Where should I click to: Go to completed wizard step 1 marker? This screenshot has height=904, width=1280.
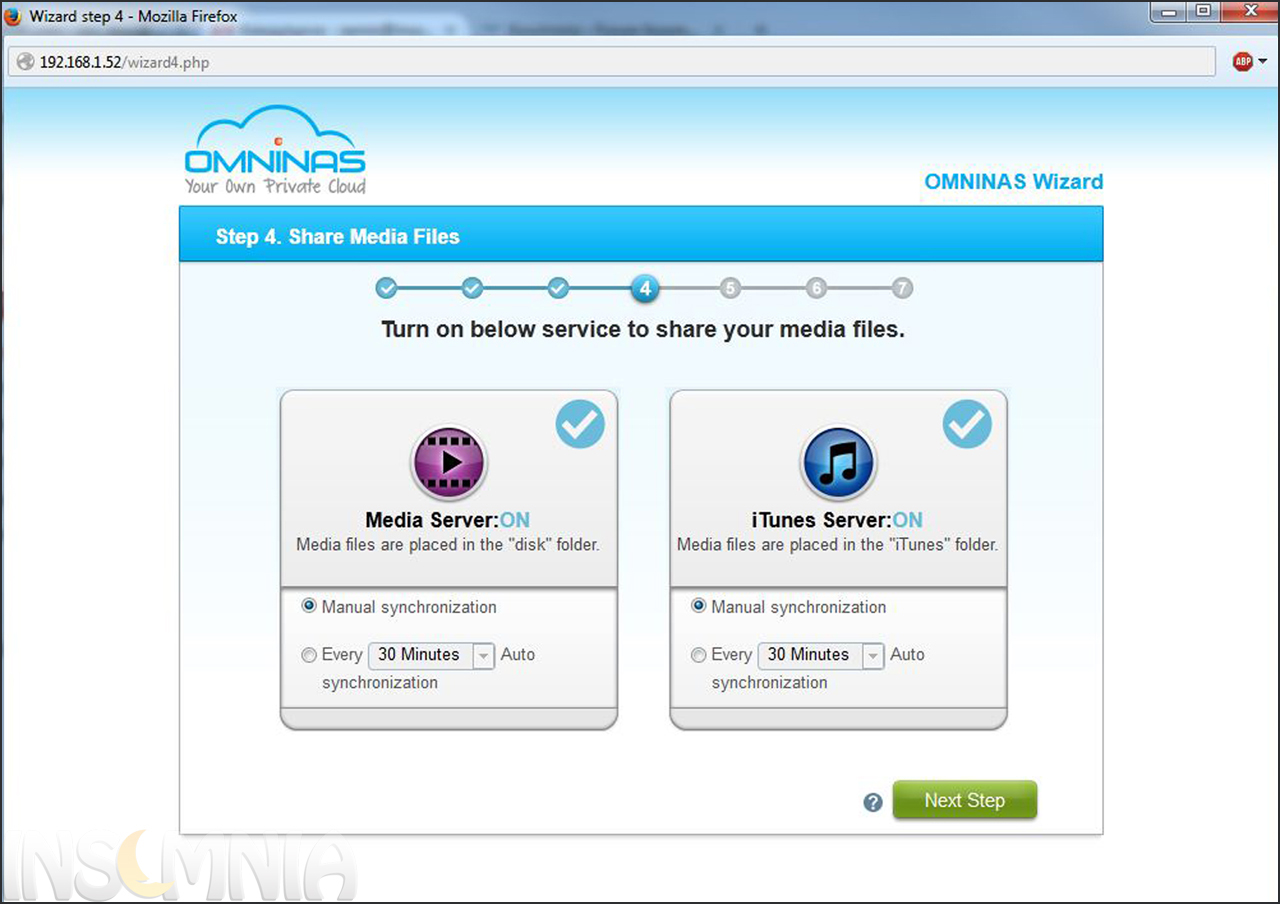click(x=386, y=289)
